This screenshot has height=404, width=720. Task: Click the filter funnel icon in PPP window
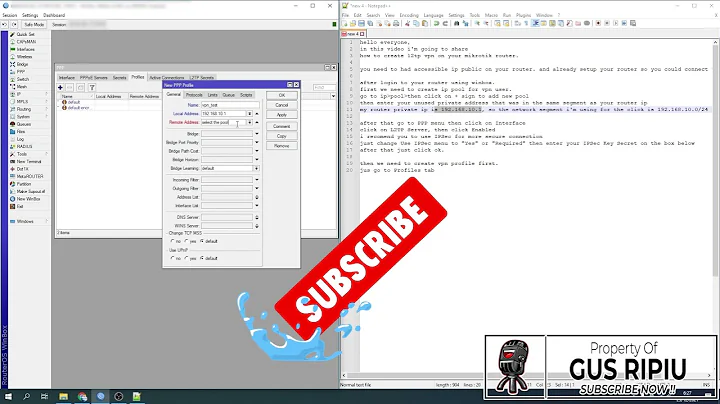(92, 87)
